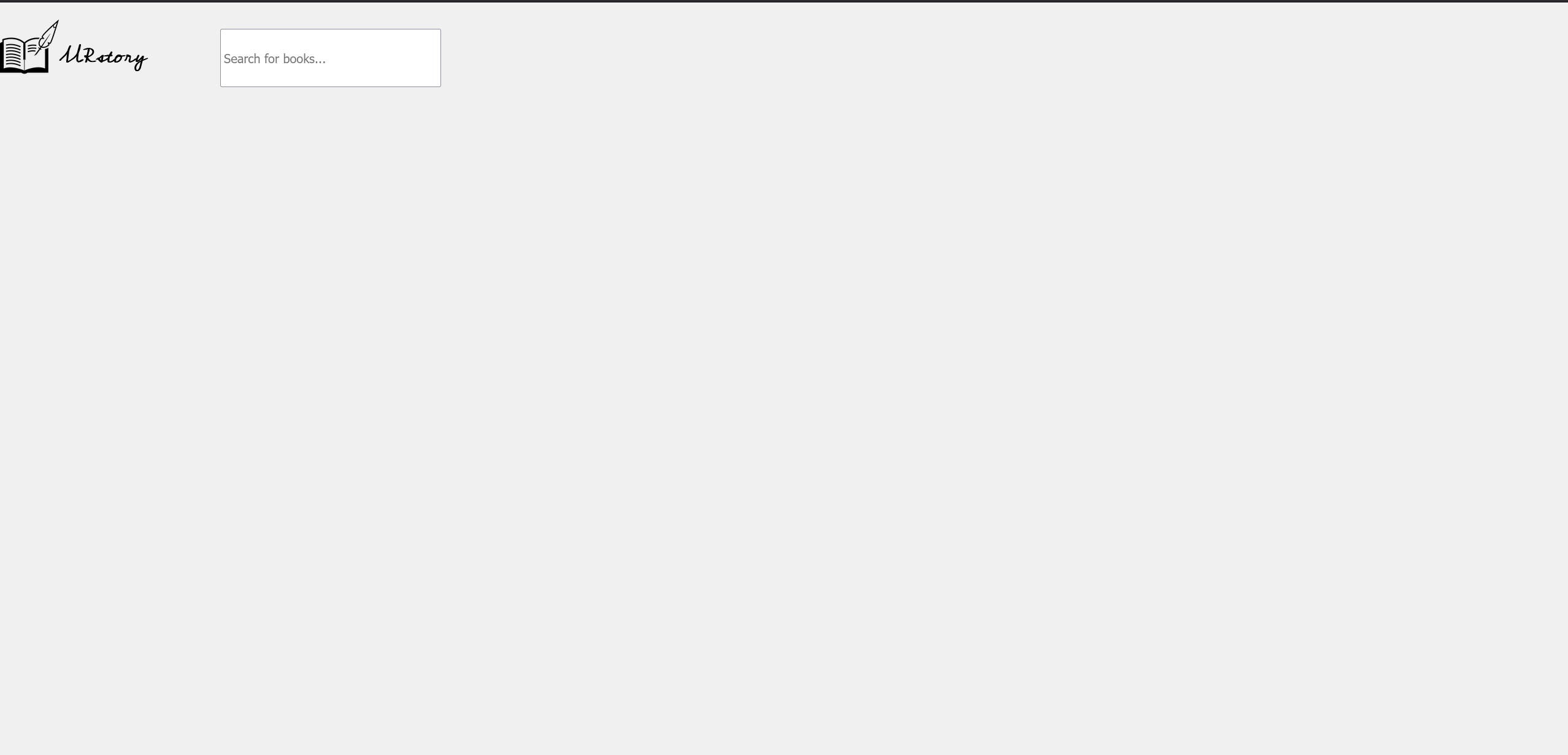
Task: Click the gap between the logo and search box
Action: point(184,58)
